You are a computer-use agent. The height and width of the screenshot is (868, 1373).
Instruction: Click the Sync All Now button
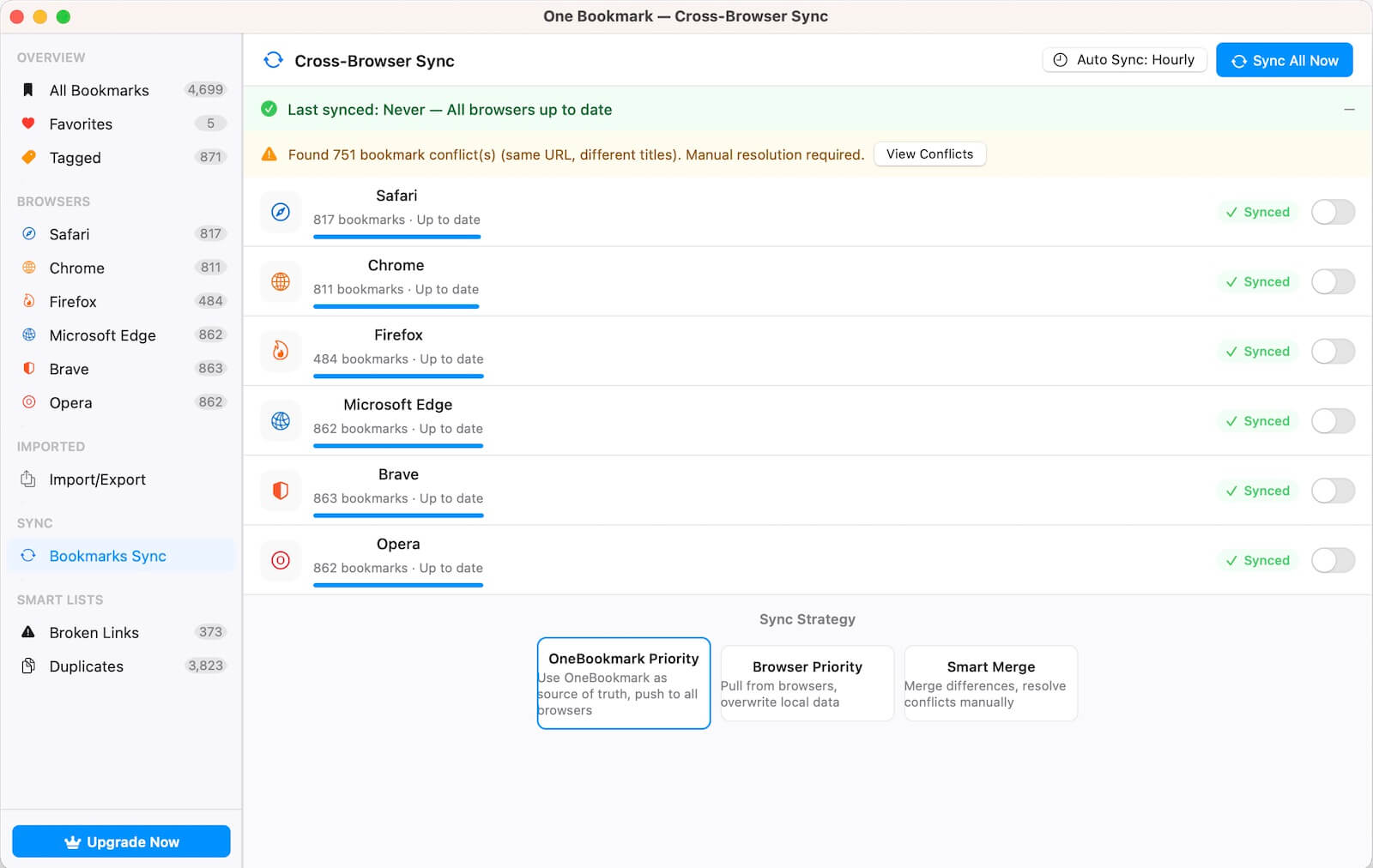(1284, 60)
